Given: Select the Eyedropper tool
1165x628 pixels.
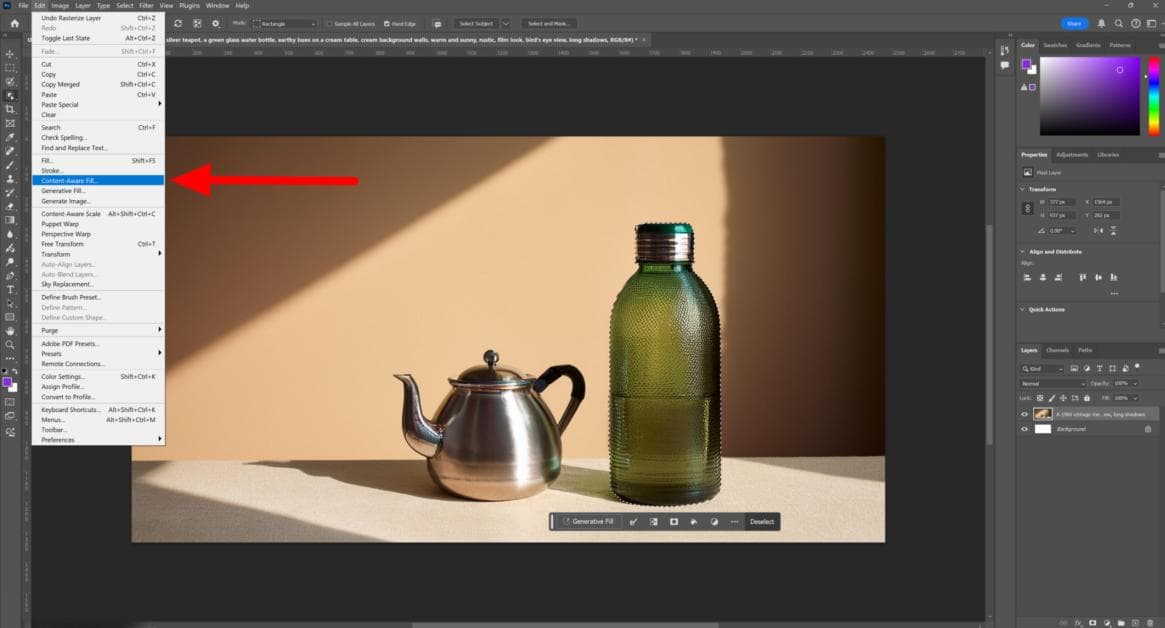Looking at the screenshot, I should click(10, 137).
